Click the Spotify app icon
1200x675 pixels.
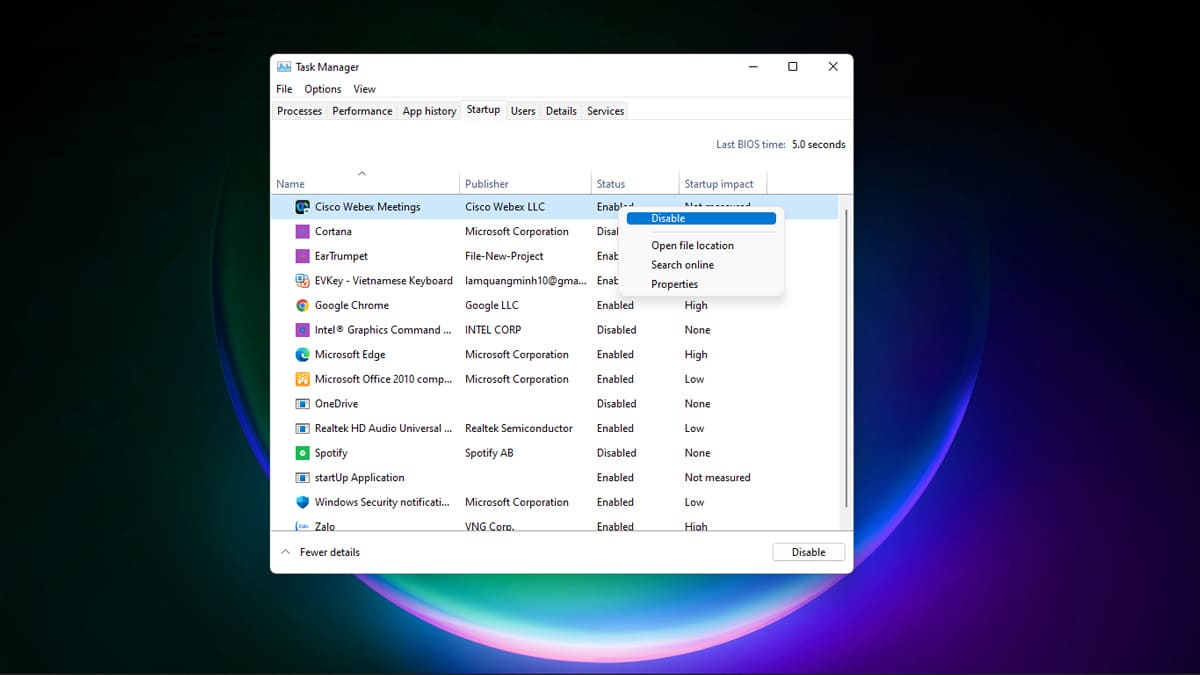pos(302,452)
